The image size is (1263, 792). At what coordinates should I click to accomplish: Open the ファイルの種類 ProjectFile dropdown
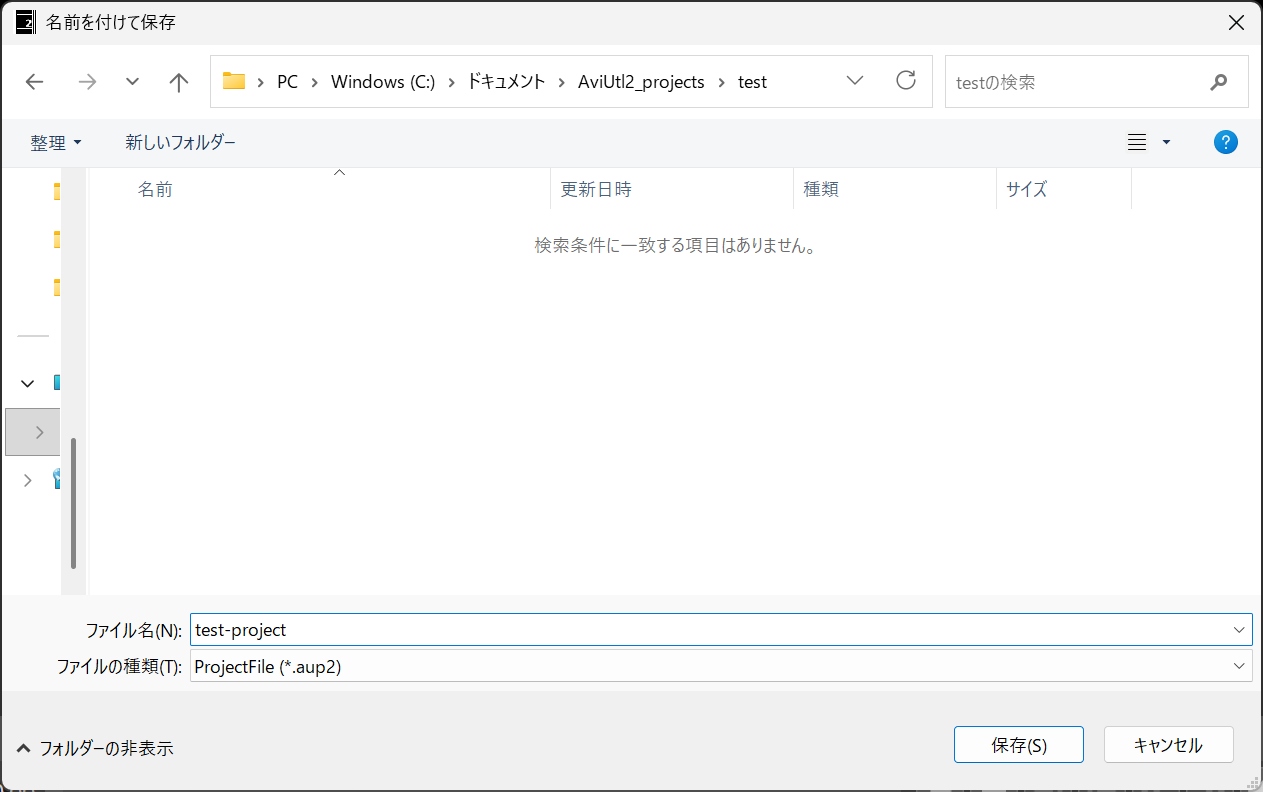tap(720, 667)
